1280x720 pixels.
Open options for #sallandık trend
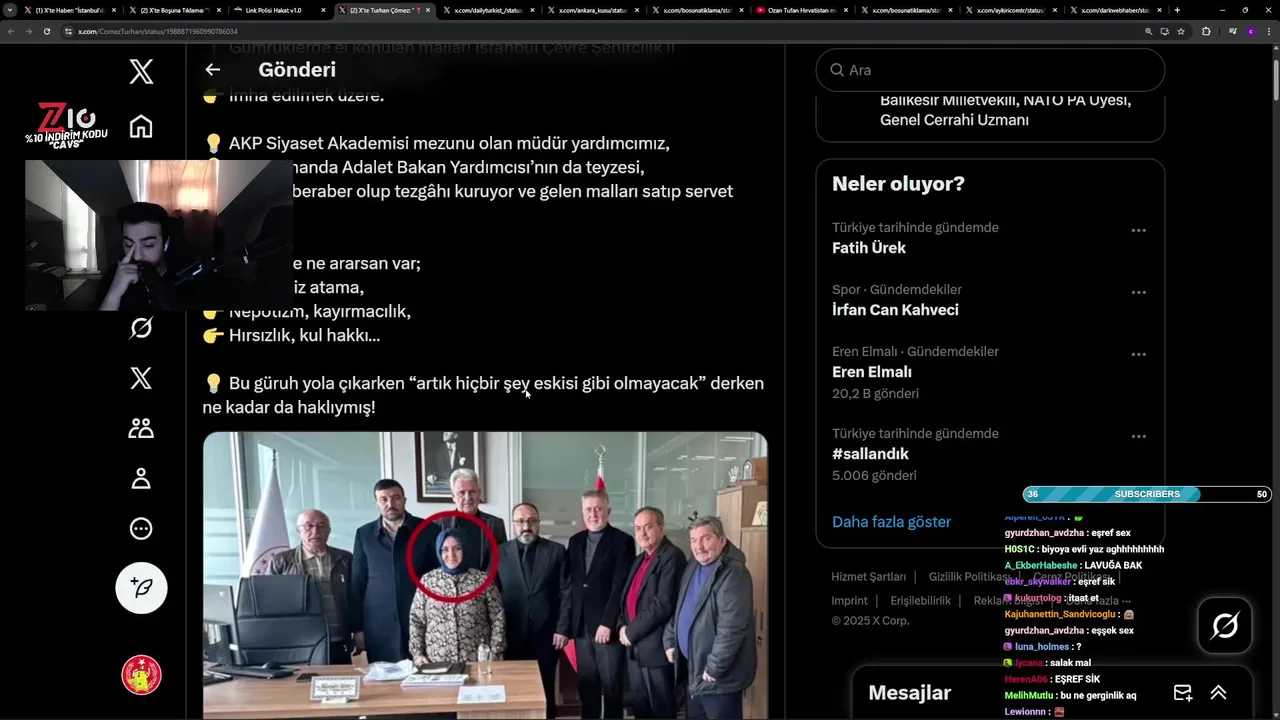tap(1138, 436)
